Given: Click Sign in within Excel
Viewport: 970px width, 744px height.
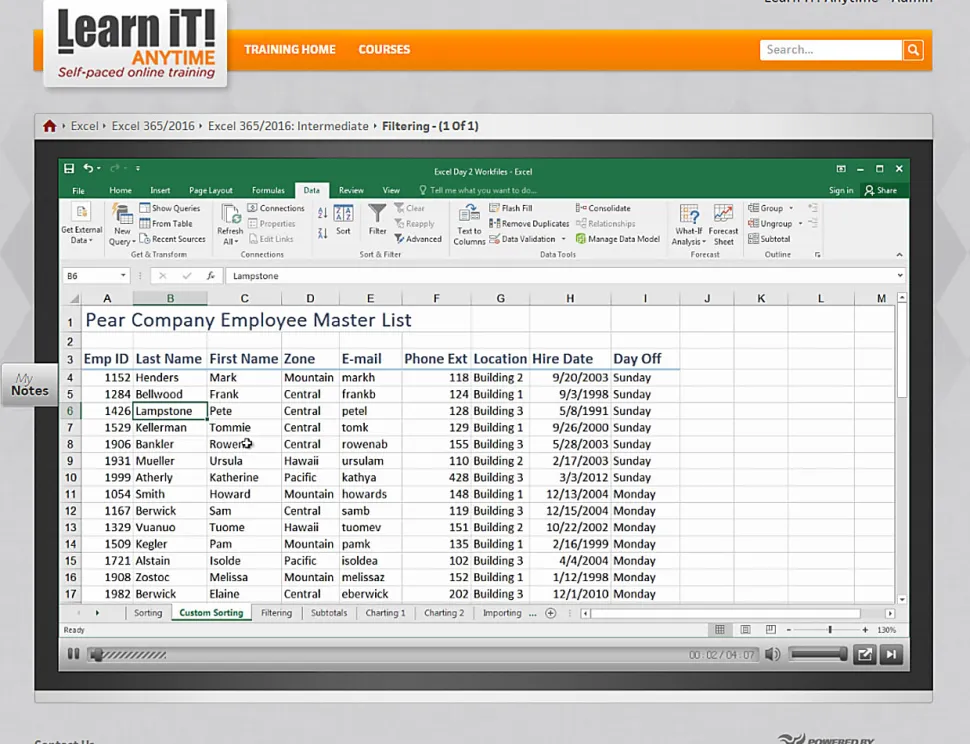Looking at the screenshot, I should tap(841, 190).
